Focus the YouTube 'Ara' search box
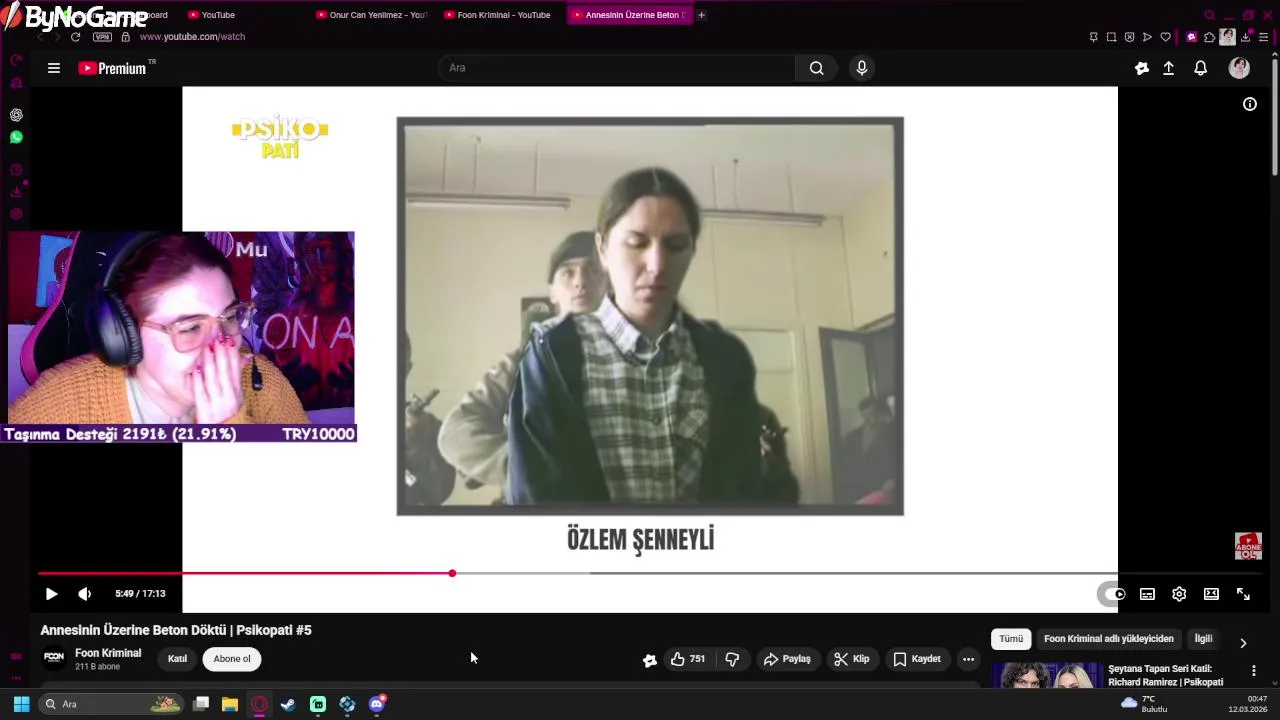This screenshot has height=720, width=1280. (x=617, y=68)
